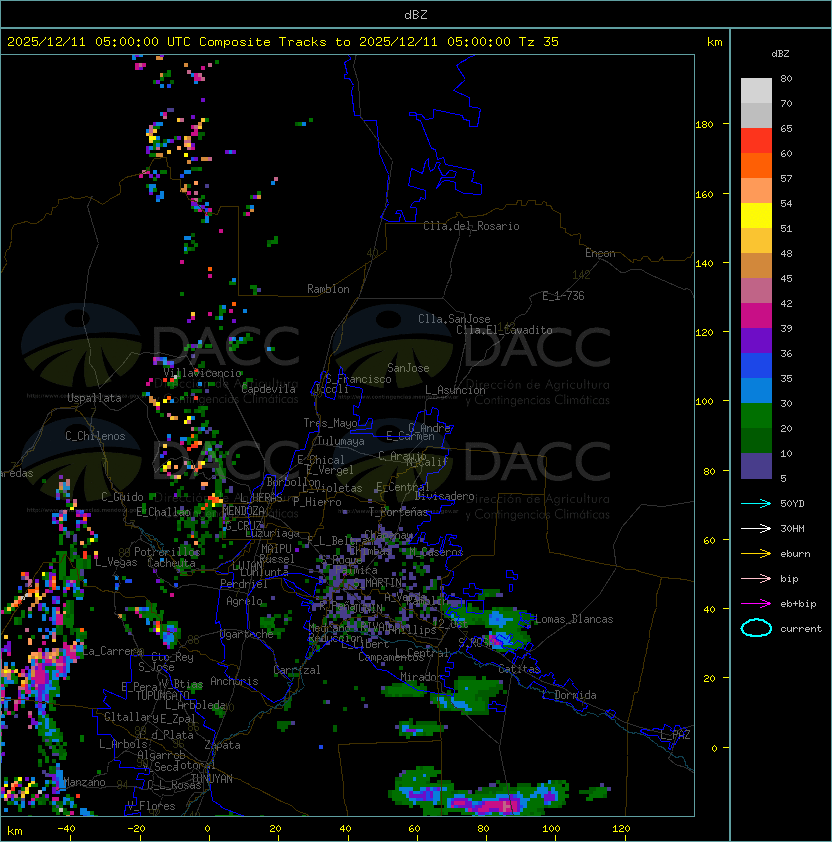Select the magenta swatch between 42 and 39

756,315
